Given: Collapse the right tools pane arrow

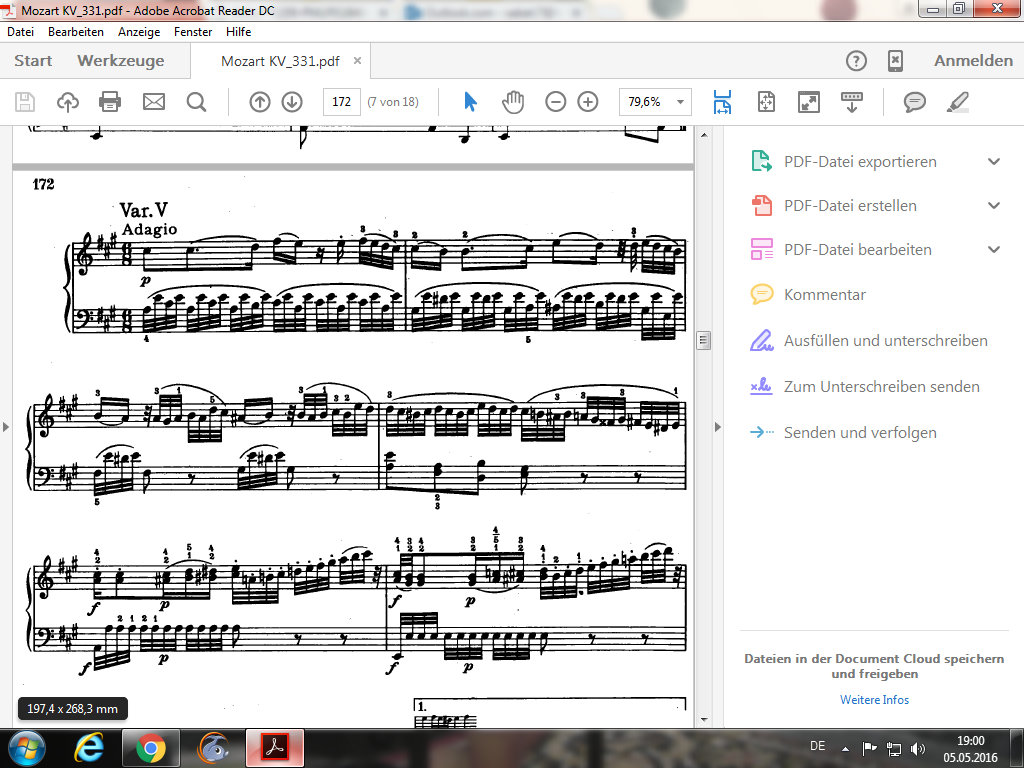Looking at the screenshot, I should pyautogui.click(x=718, y=427).
